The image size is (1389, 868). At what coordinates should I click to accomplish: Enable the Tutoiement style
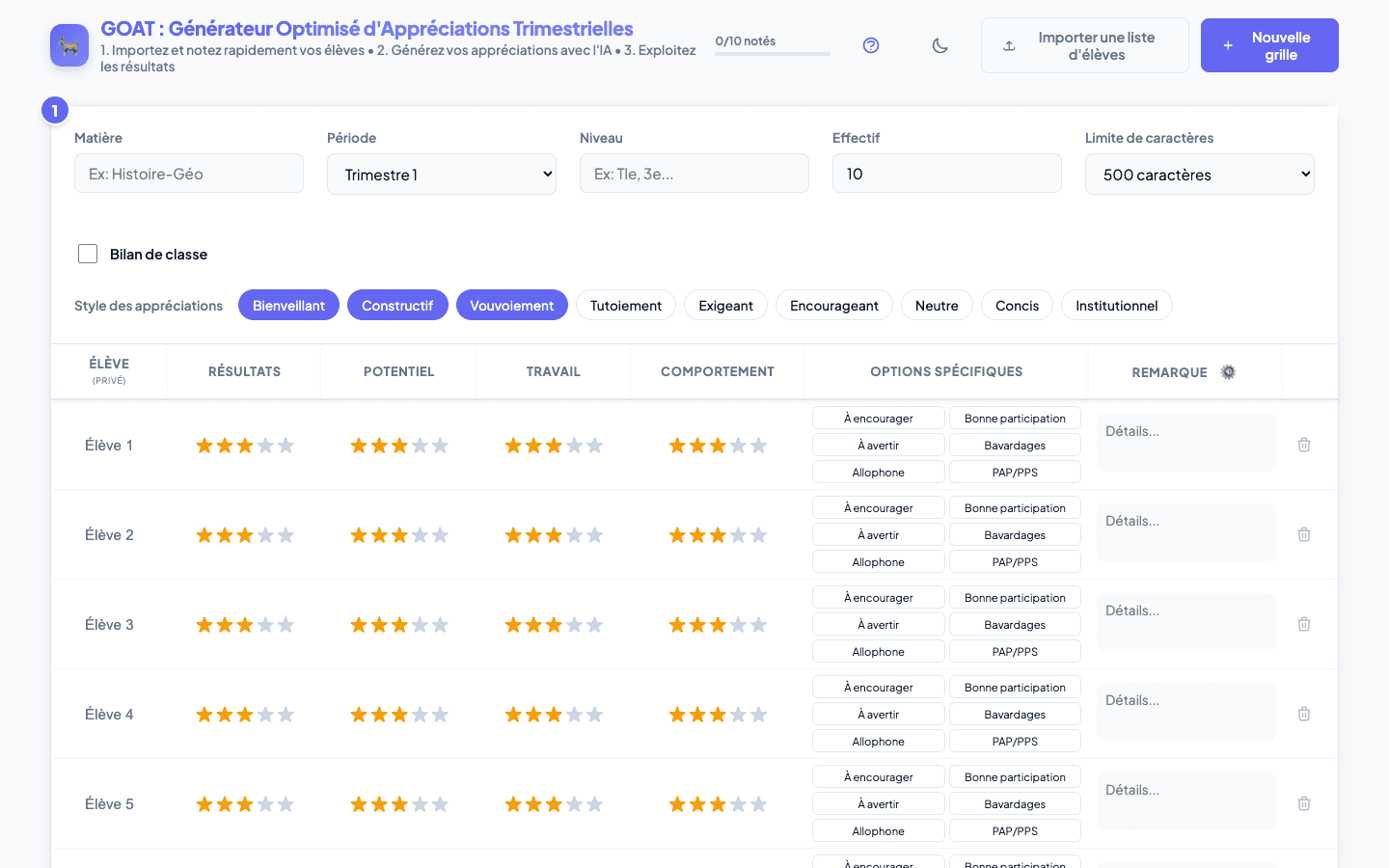click(626, 305)
